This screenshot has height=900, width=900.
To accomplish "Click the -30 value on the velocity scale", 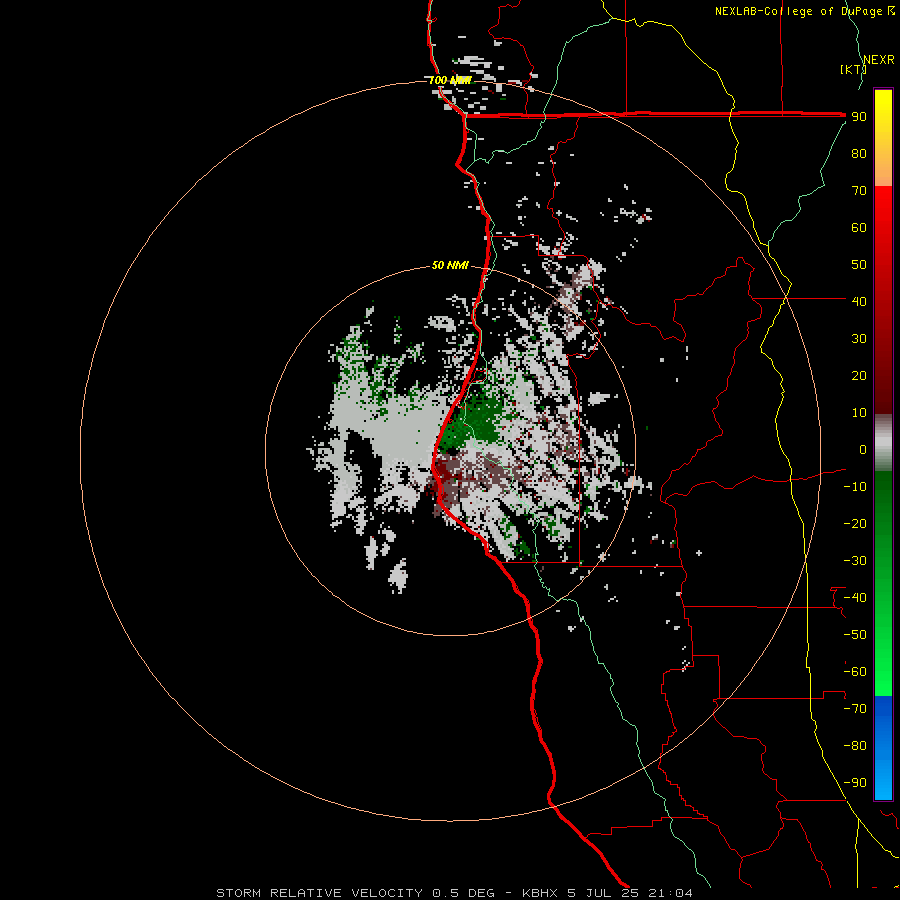I will 855,561.
